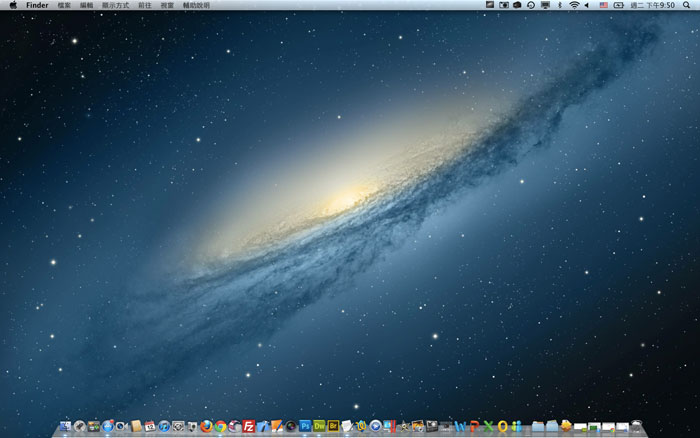Viewport: 700px width, 438px height.
Task: Open the Finder application menu
Action: pos(37,5)
